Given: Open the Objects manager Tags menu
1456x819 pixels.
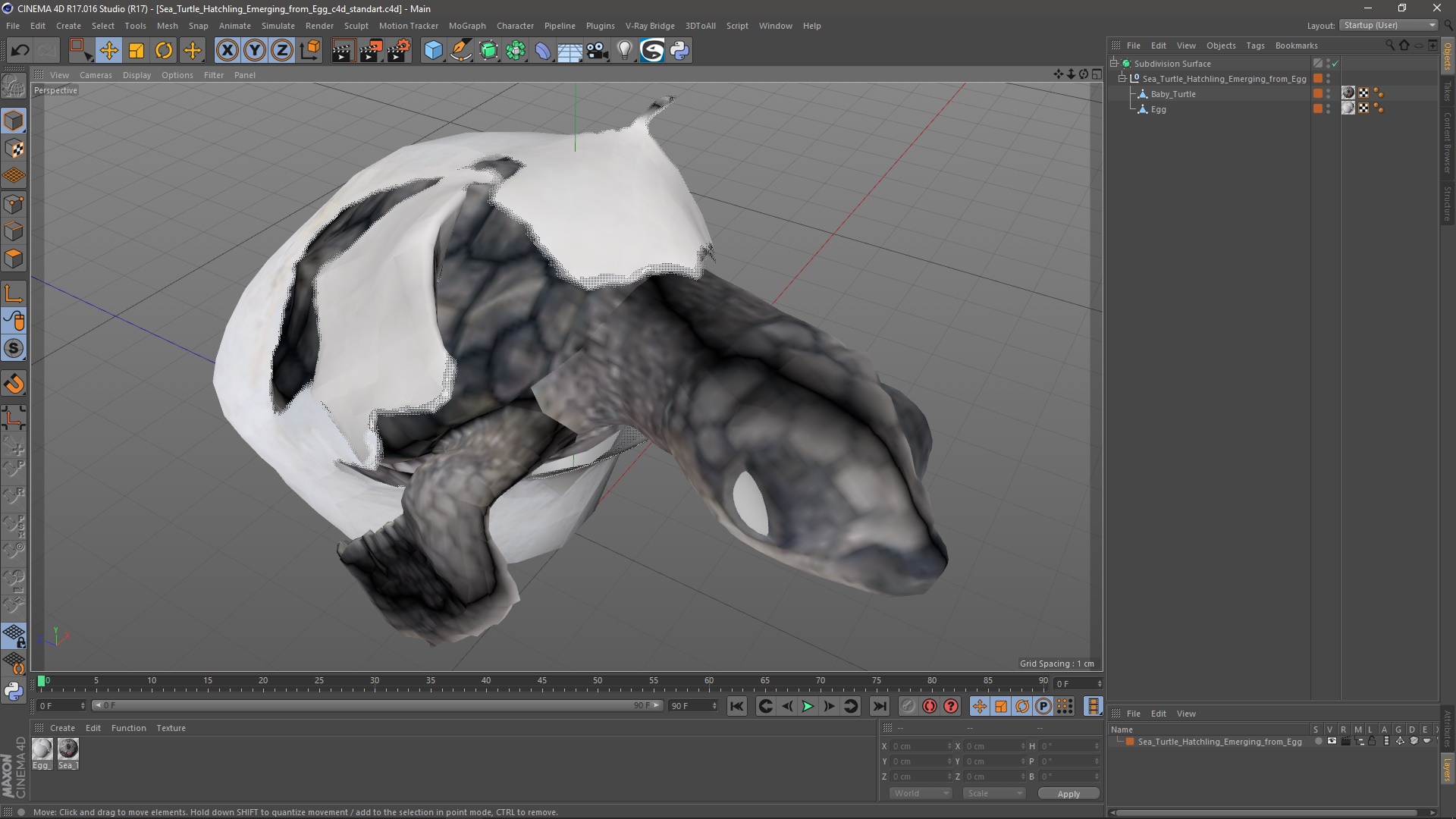Looking at the screenshot, I should [x=1255, y=45].
